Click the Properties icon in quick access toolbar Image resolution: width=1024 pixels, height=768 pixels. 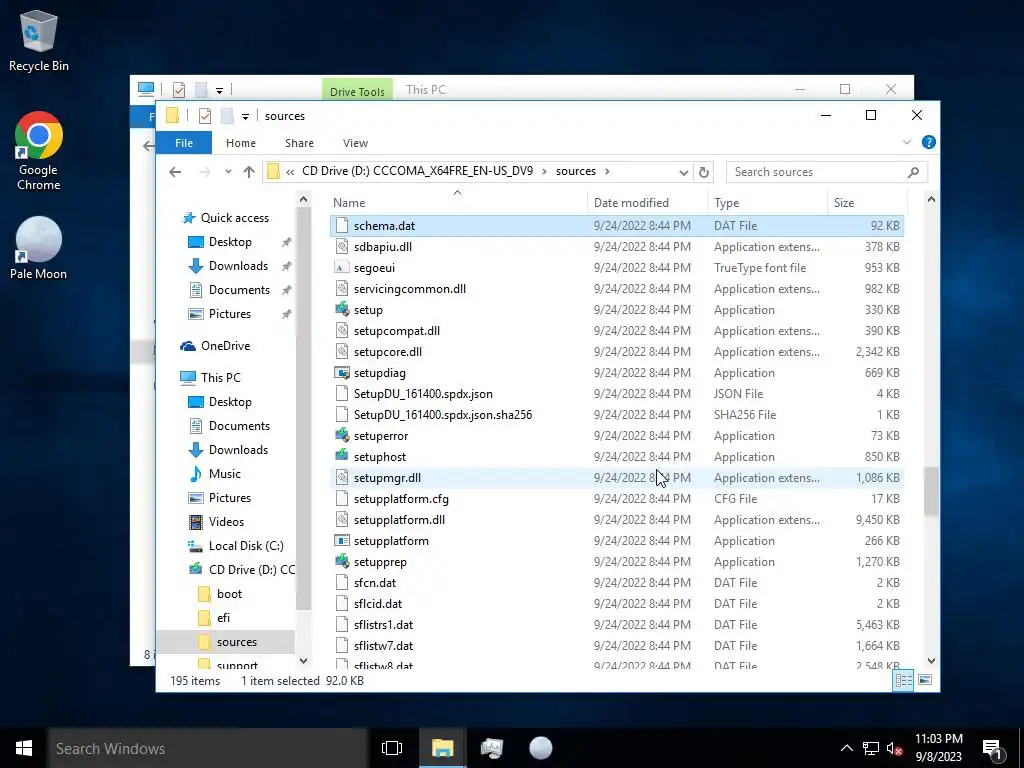[204, 116]
